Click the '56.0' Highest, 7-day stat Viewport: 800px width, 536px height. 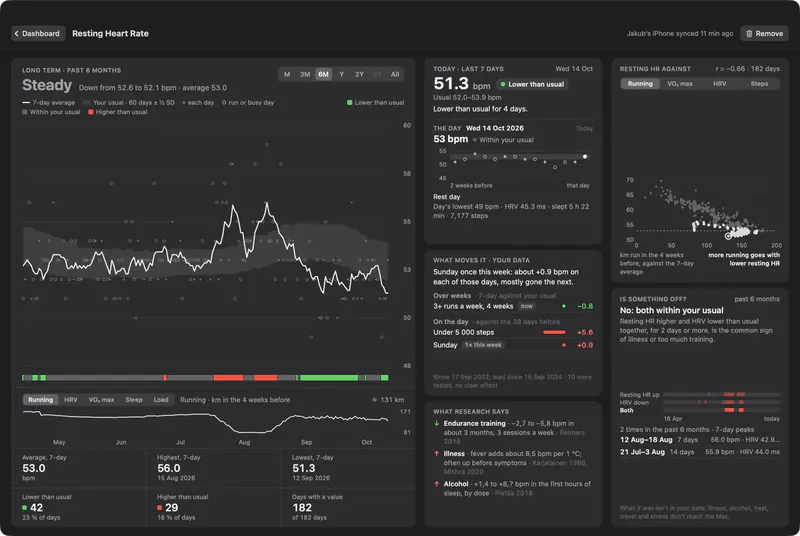pyautogui.click(x=168, y=468)
